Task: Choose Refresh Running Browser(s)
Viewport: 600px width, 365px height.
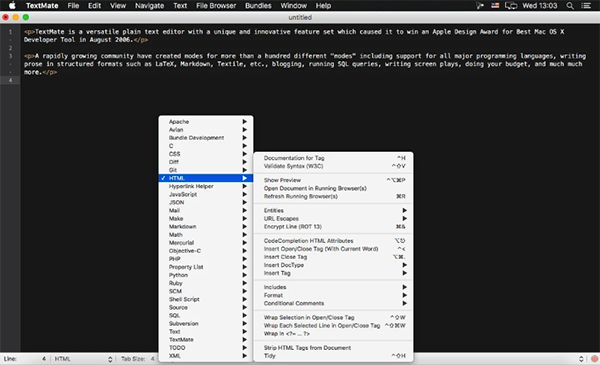Action: click(x=333, y=196)
